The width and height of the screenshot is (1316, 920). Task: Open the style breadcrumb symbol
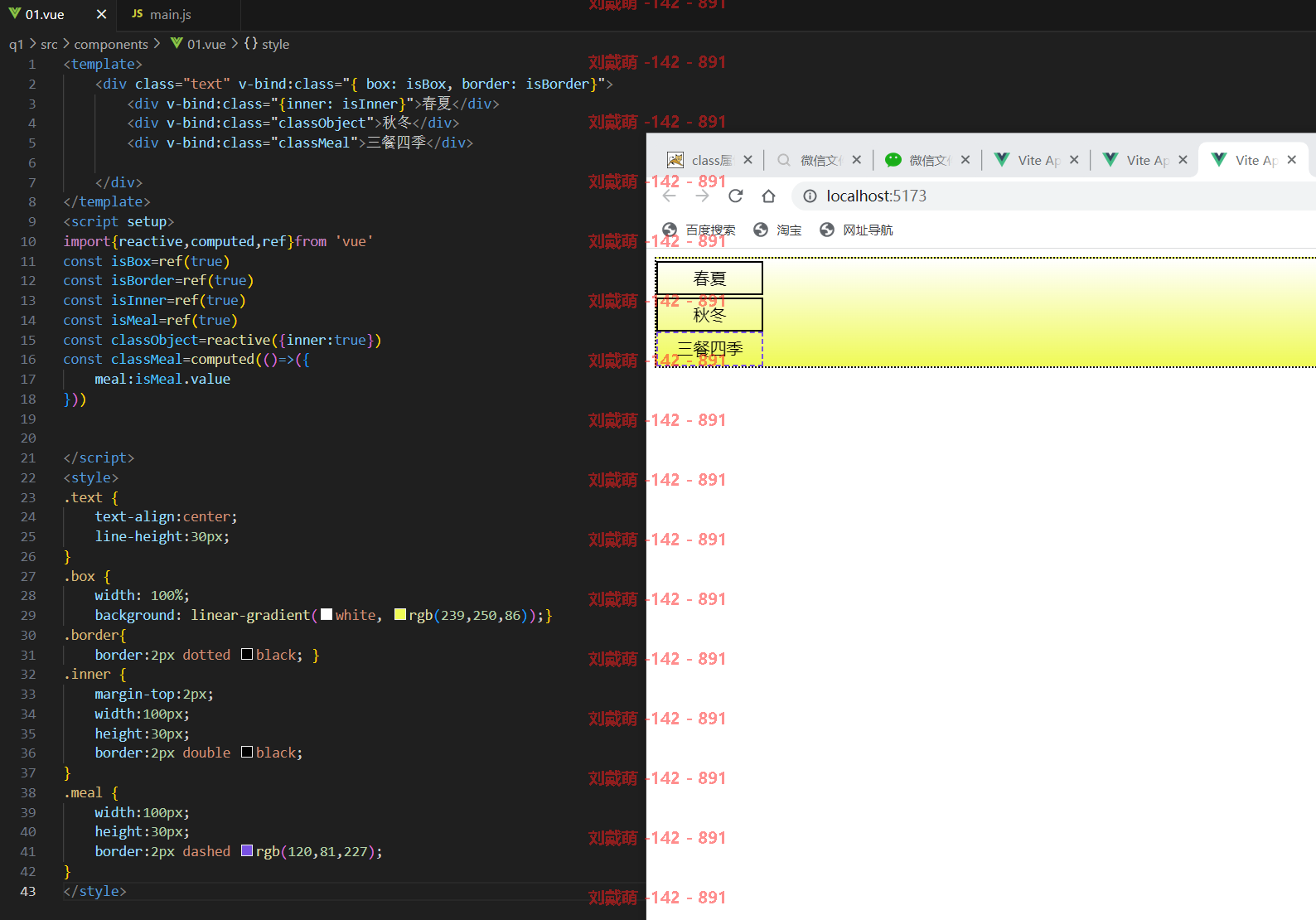click(267, 44)
